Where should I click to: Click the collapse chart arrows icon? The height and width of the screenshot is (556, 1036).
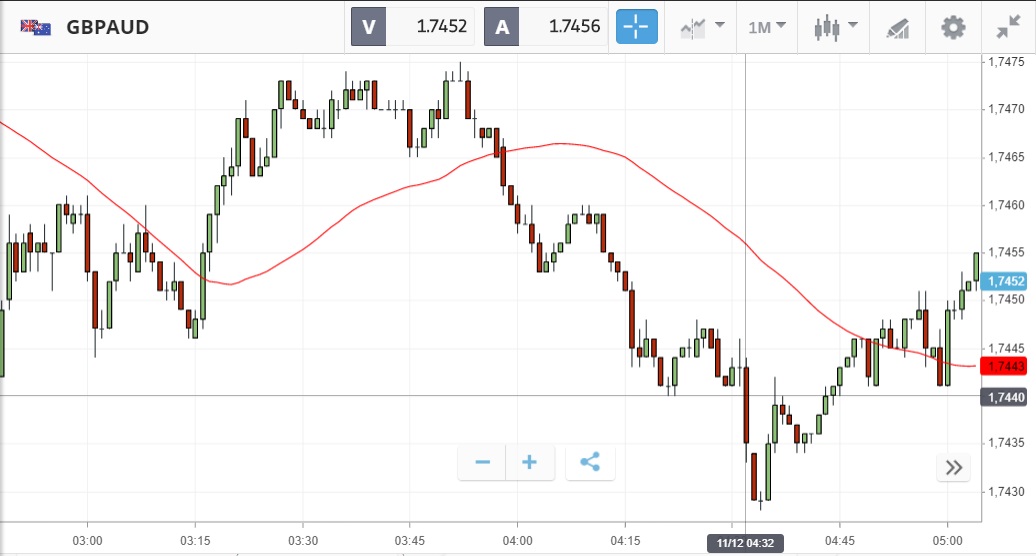click(1008, 27)
